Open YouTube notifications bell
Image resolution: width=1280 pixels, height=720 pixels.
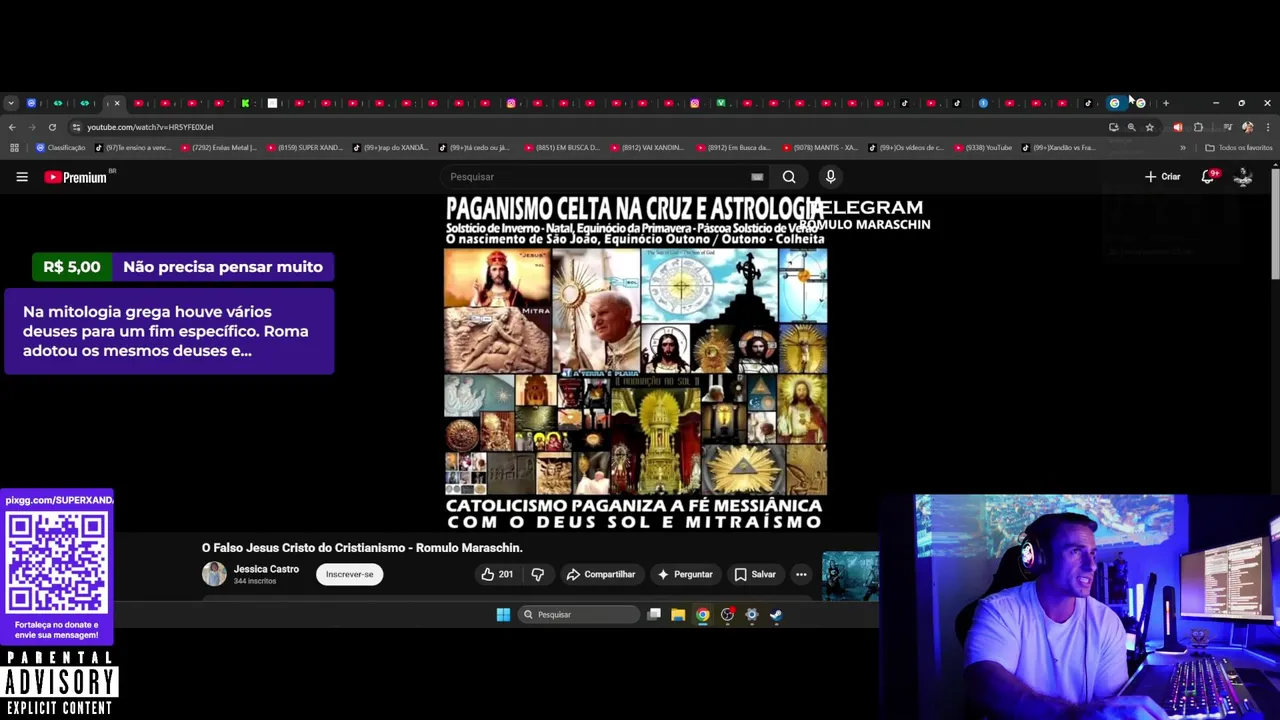(x=1208, y=177)
